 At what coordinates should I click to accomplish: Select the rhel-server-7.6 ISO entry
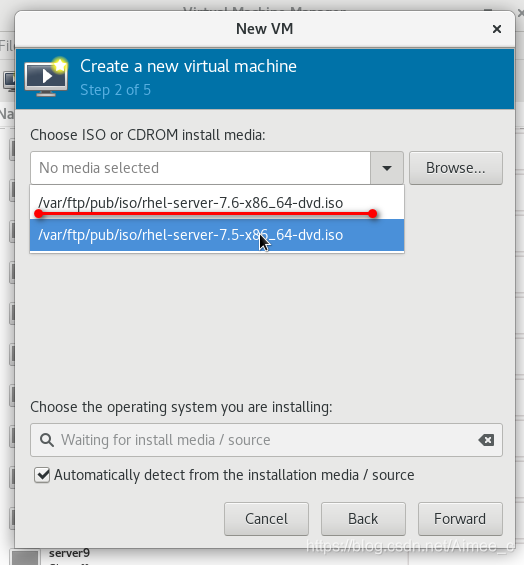pyautogui.click(x=217, y=203)
